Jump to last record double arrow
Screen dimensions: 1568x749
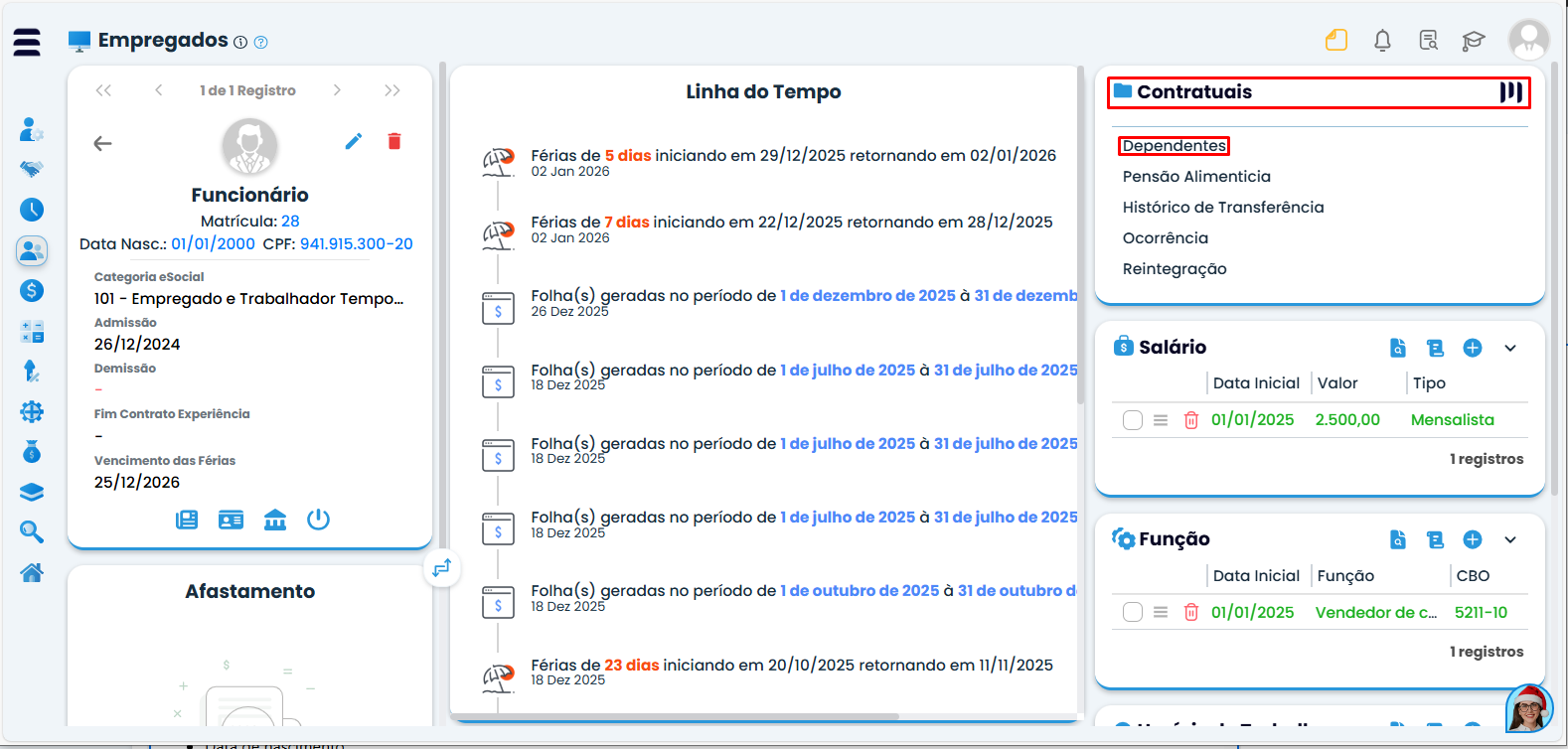[392, 90]
